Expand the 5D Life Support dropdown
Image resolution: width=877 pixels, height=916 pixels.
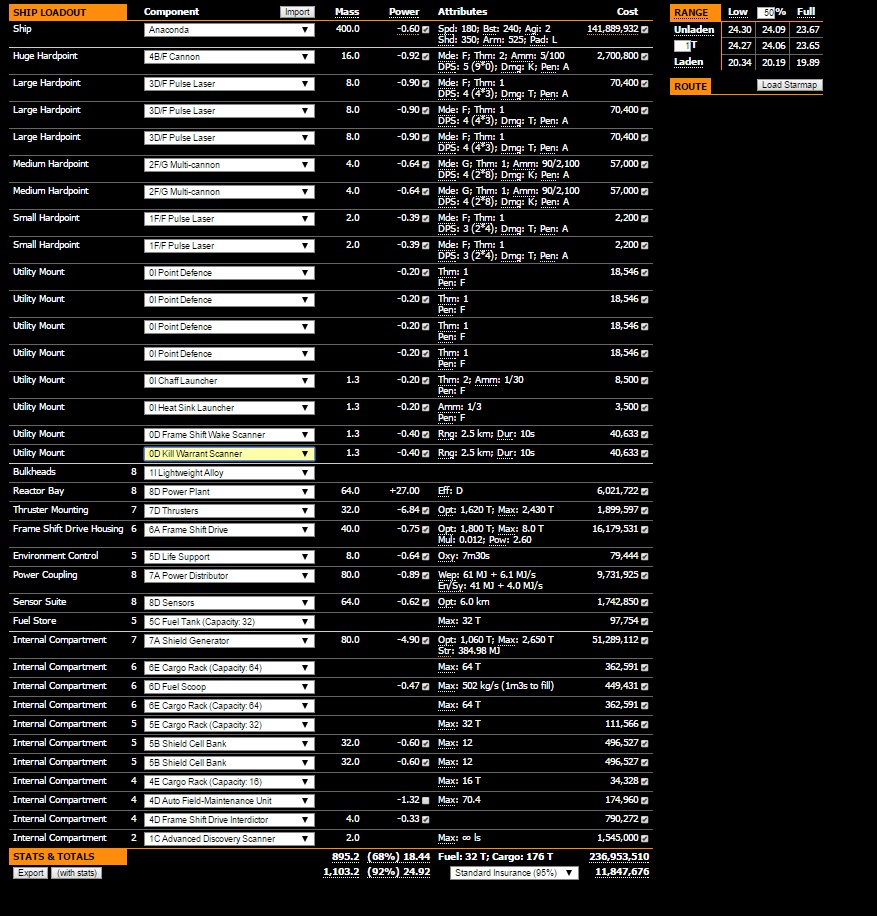coord(229,557)
